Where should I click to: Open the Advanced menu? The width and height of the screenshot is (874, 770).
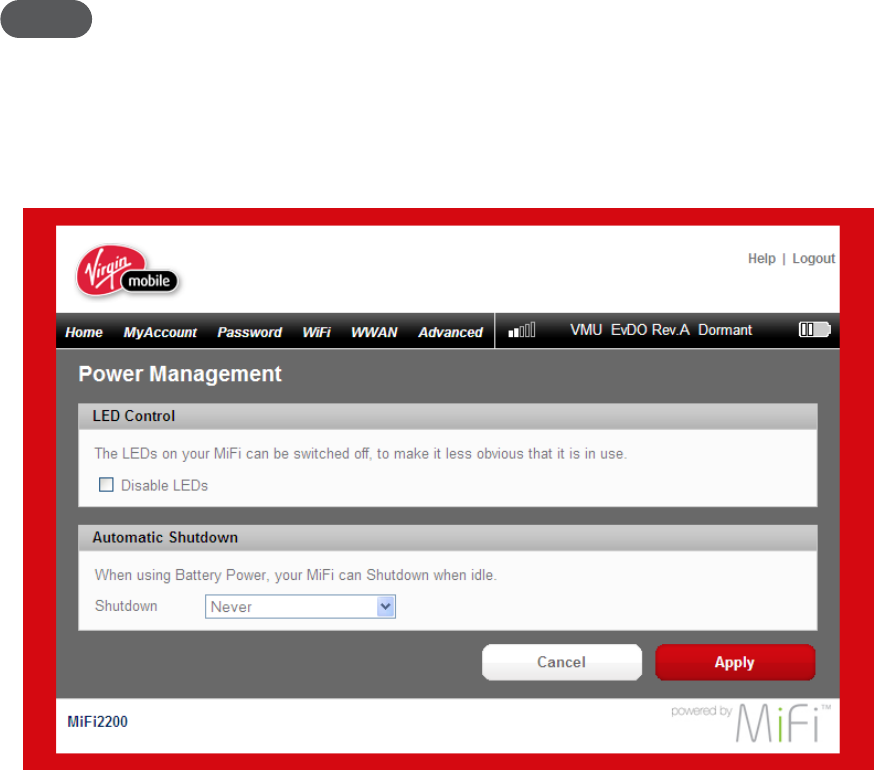click(x=450, y=332)
